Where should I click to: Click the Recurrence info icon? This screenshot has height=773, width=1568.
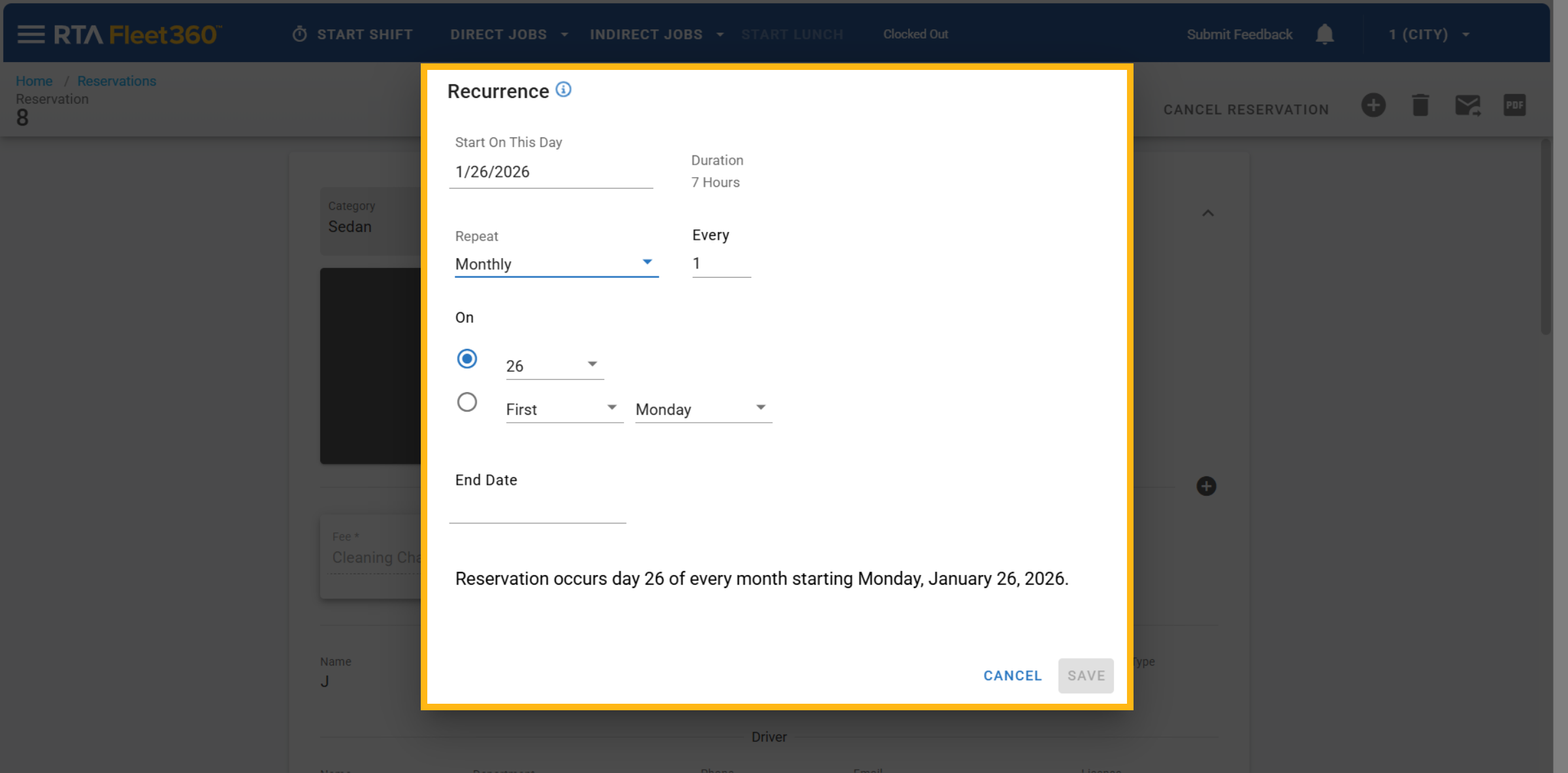click(563, 90)
